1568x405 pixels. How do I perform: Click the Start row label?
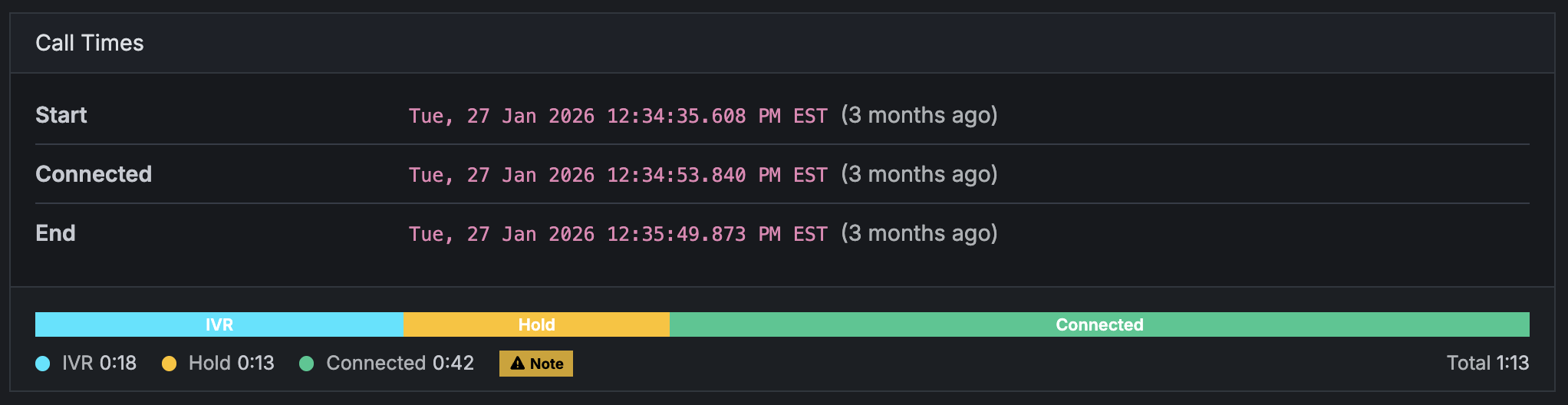coord(61,115)
